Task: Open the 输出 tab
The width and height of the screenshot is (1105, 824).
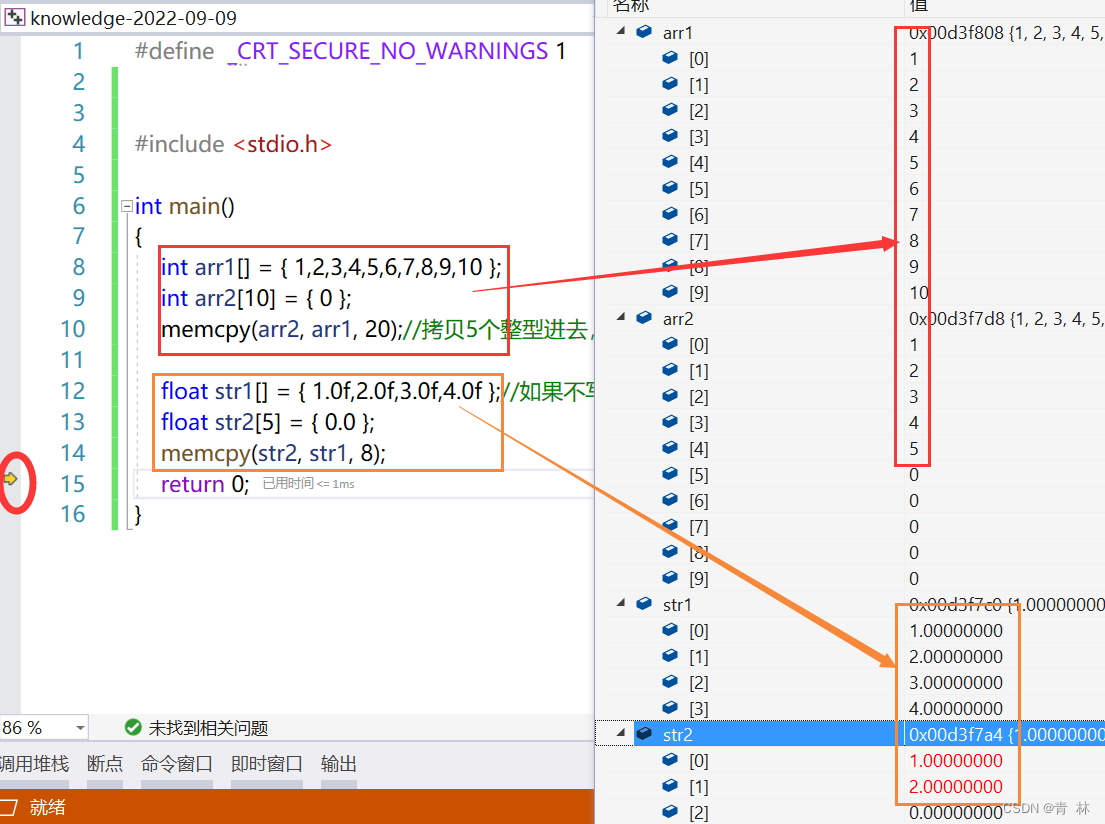Action: pos(339,764)
